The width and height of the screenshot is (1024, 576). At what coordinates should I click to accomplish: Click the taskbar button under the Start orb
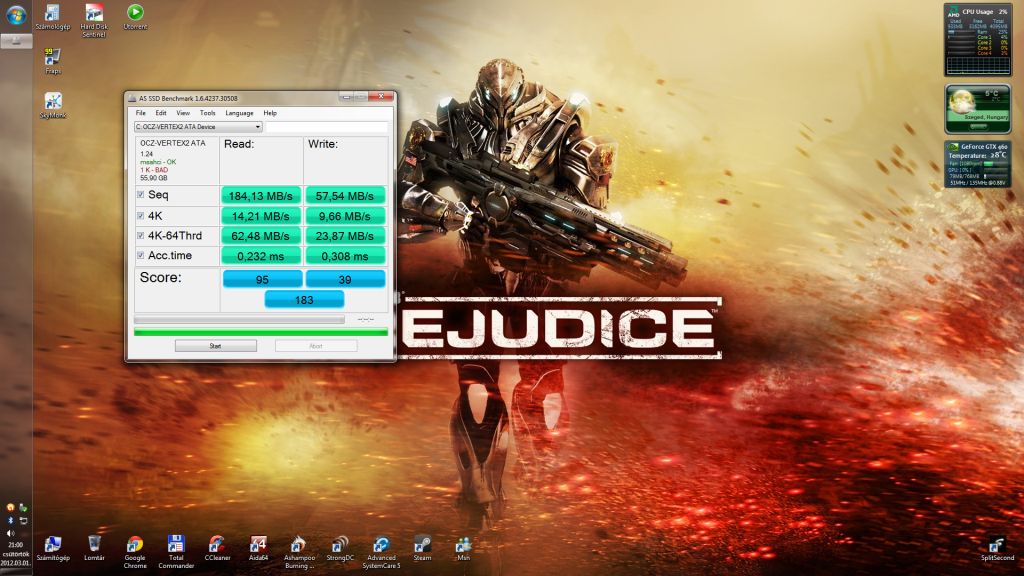coord(16,40)
